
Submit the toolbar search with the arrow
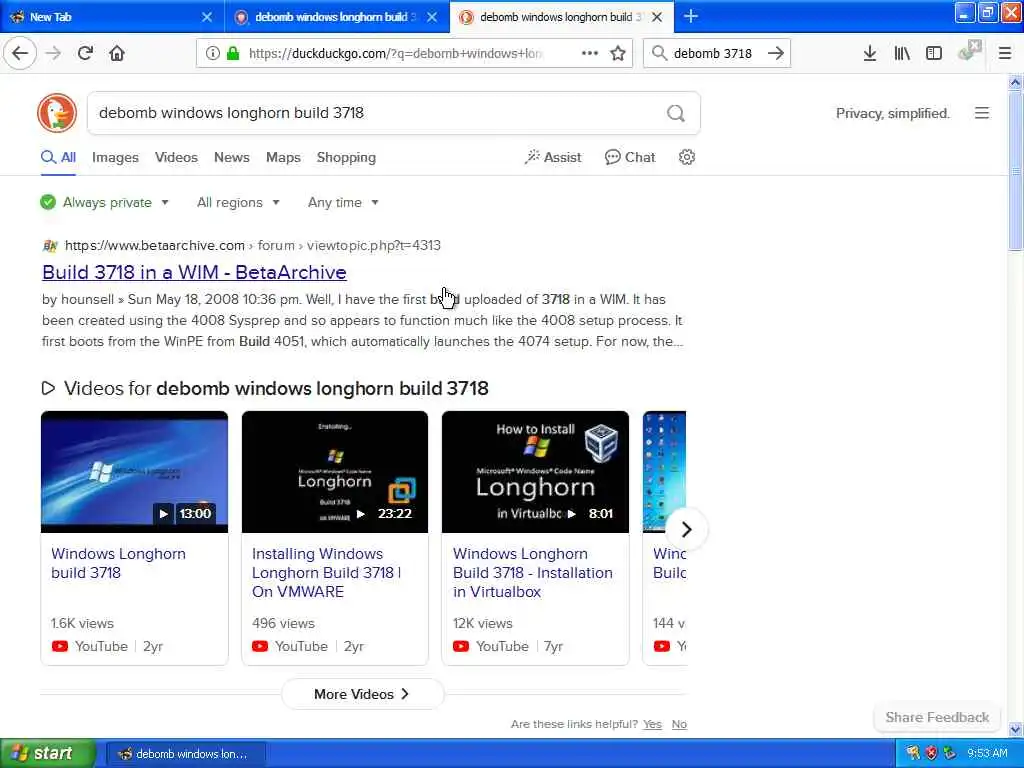coord(776,53)
